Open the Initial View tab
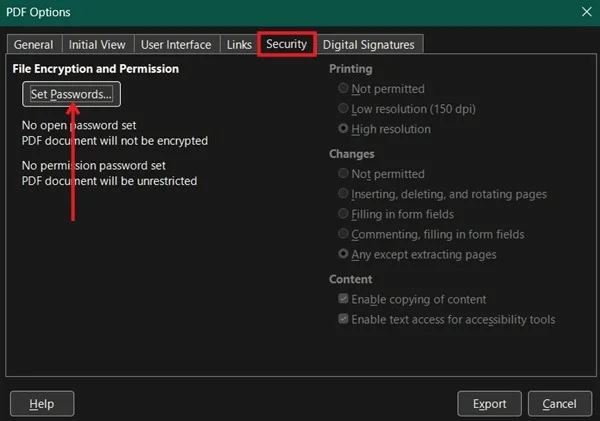The width and height of the screenshot is (600, 421). point(97,45)
